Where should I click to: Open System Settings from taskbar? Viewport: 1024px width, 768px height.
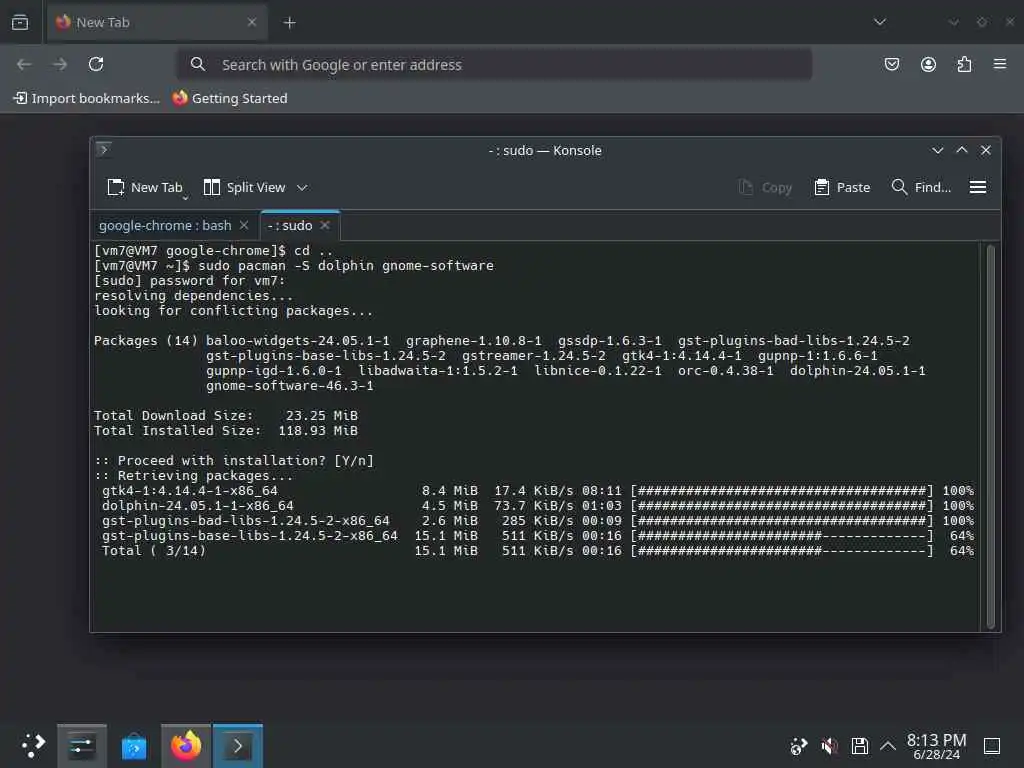(x=82, y=745)
